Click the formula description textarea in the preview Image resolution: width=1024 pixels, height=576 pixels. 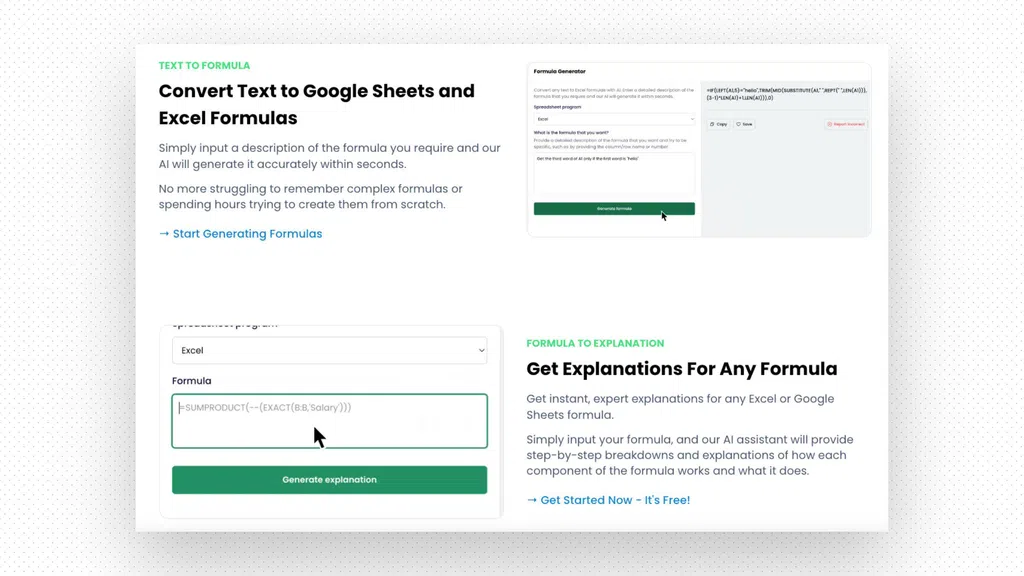click(613, 174)
